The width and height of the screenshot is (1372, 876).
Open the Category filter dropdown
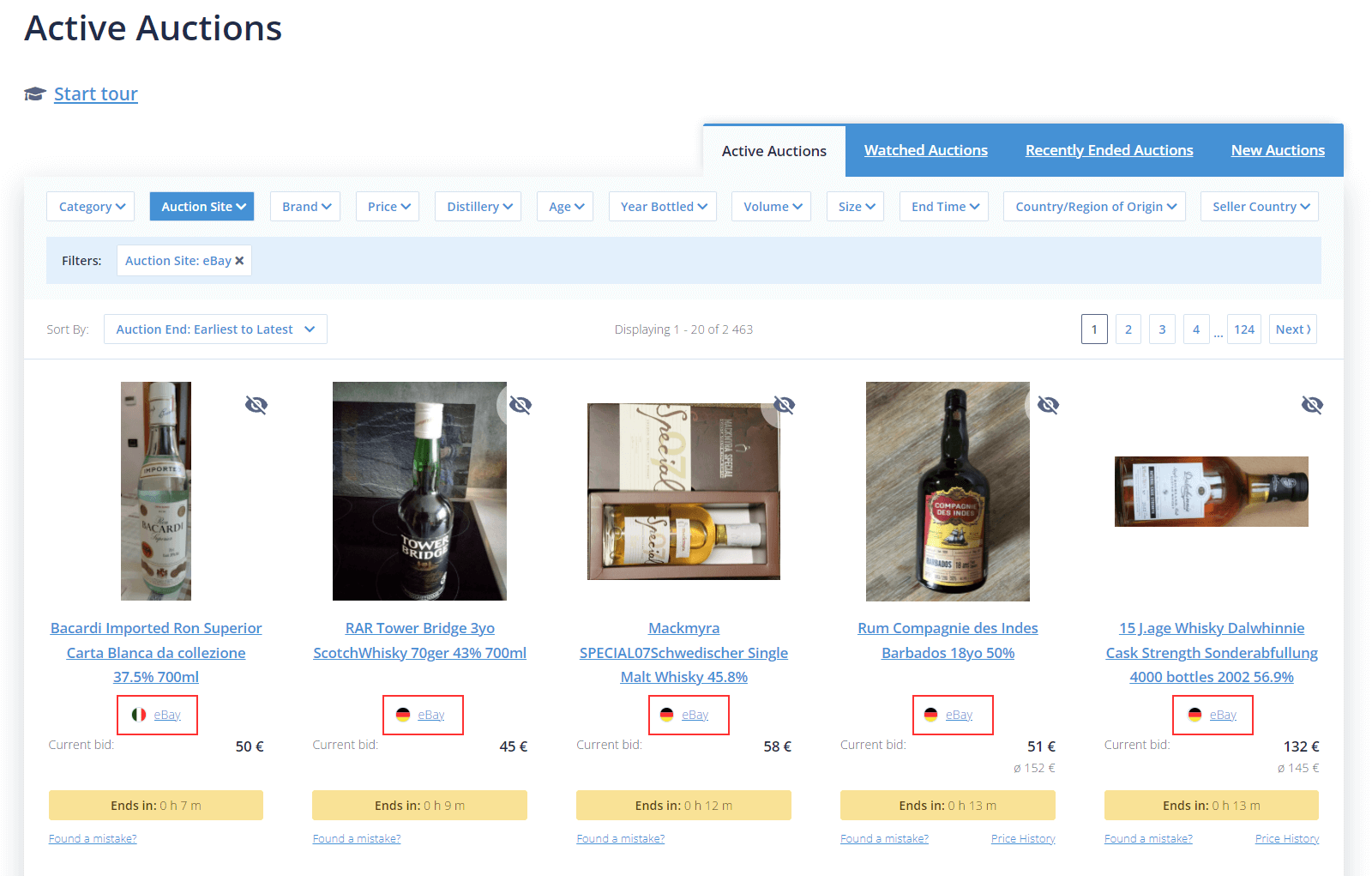coord(91,207)
